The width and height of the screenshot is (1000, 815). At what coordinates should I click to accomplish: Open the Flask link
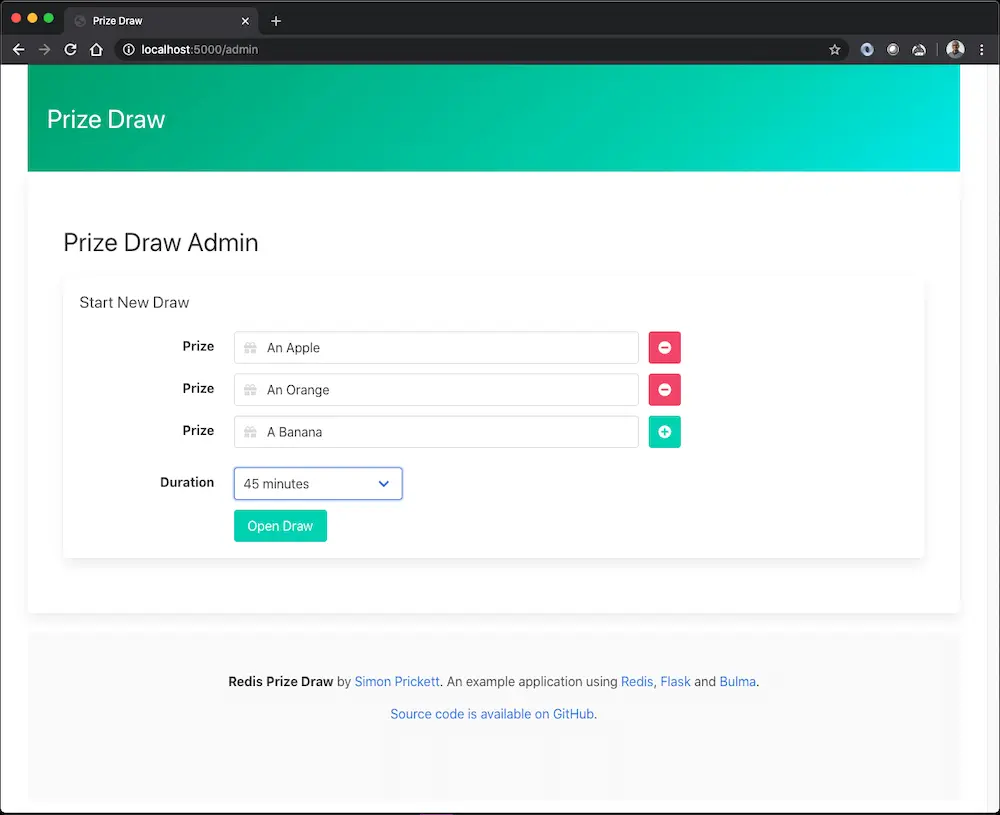pyautogui.click(x=675, y=682)
